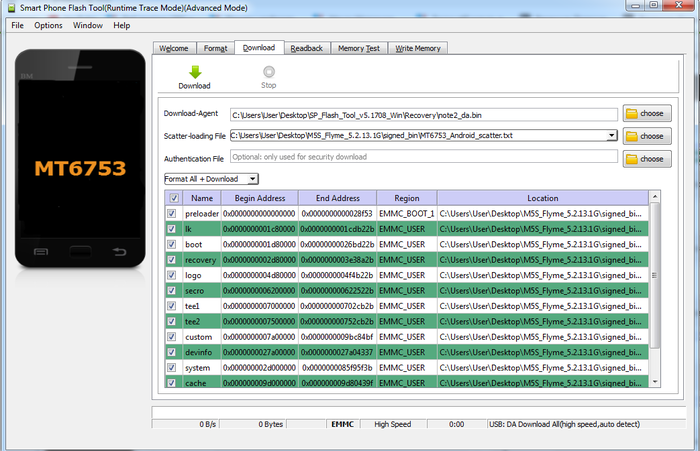Click the phone's home key icon
700x451 pixels.
80,252
